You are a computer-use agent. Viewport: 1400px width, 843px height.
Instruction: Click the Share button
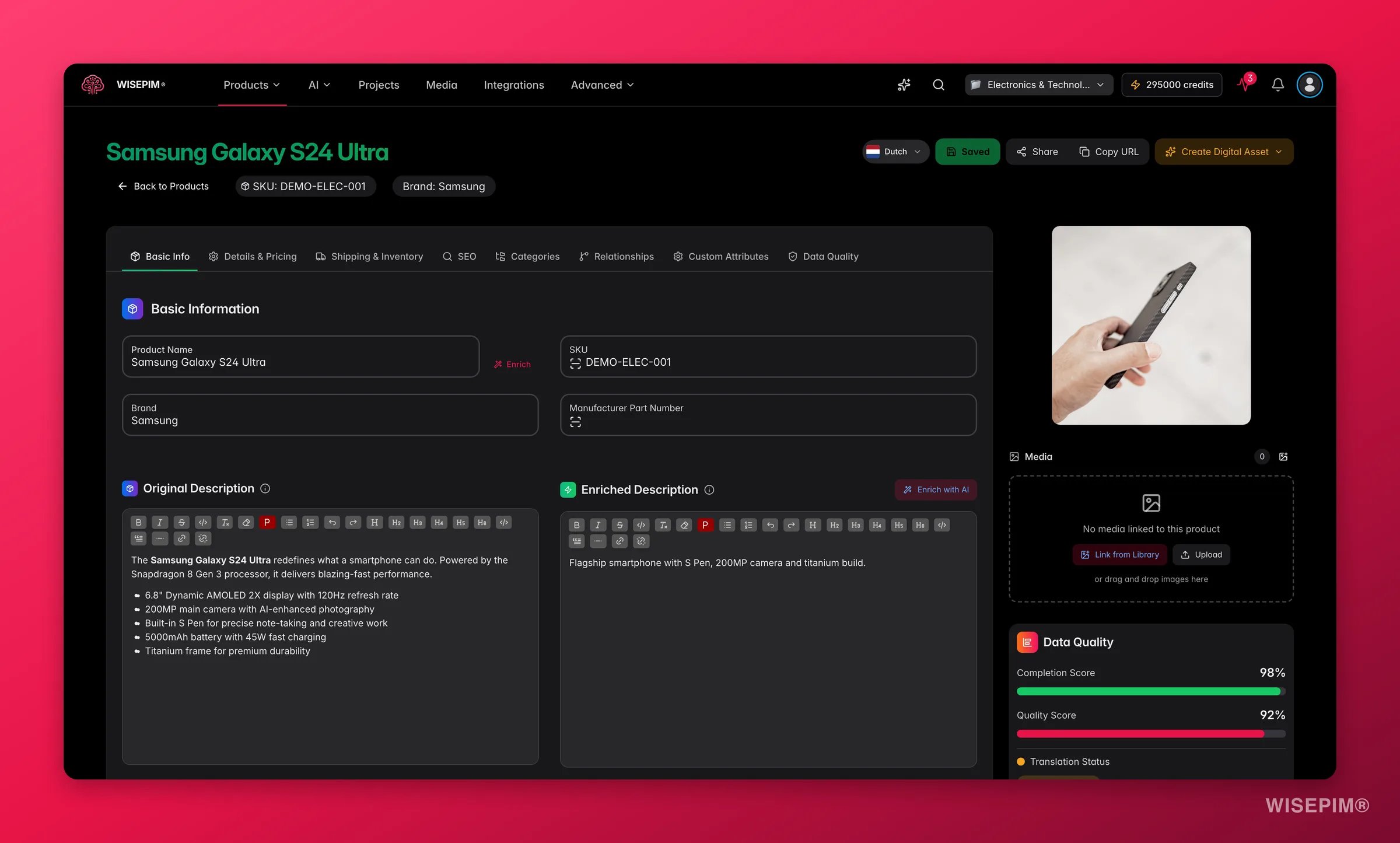[x=1038, y=152]
